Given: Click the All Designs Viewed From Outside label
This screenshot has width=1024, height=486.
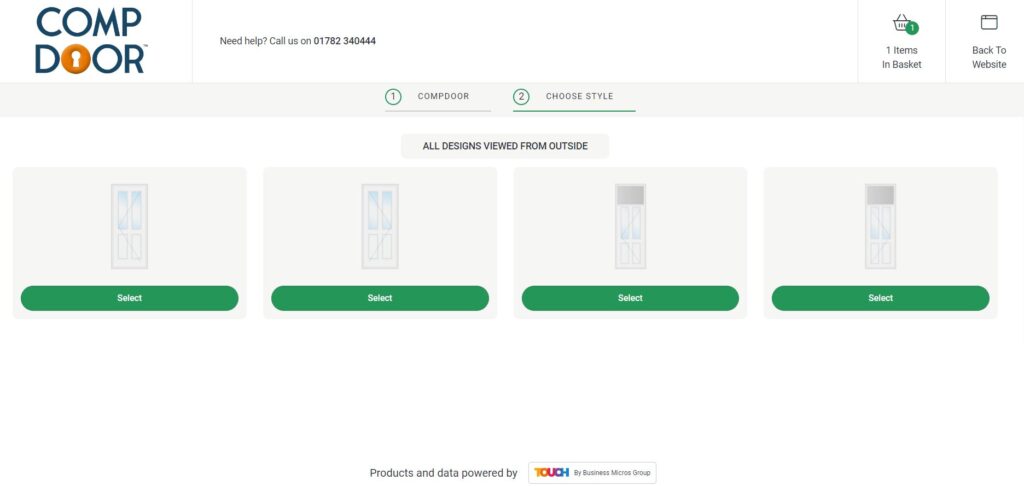Looking at the screenshot, I should pos(505,146).
